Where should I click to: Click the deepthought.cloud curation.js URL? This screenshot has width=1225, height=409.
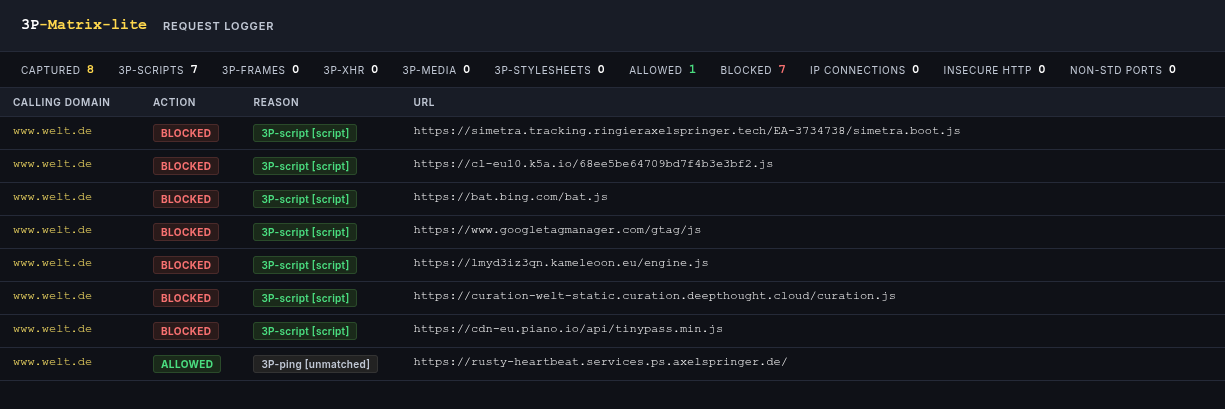[654, 296]
